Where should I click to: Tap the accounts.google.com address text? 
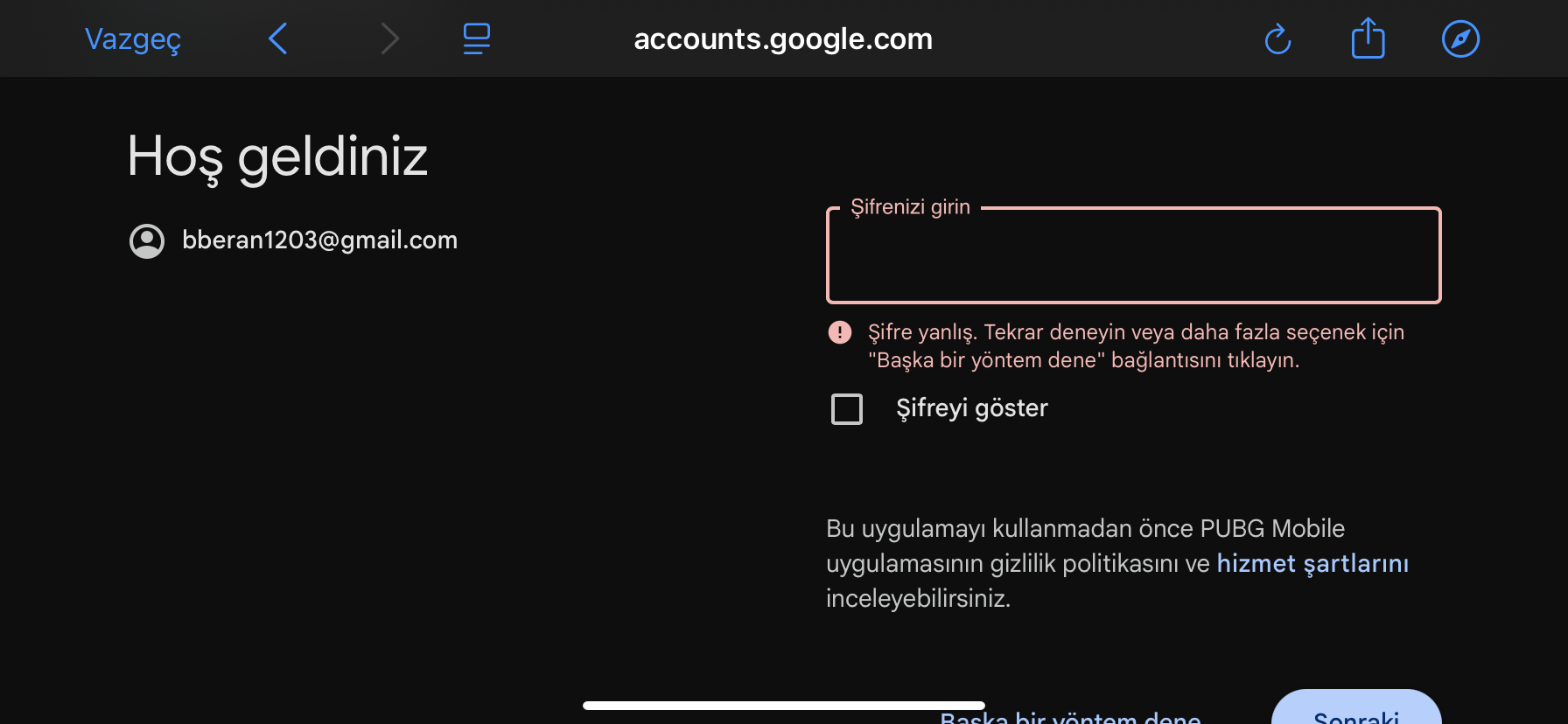[783, 39]
